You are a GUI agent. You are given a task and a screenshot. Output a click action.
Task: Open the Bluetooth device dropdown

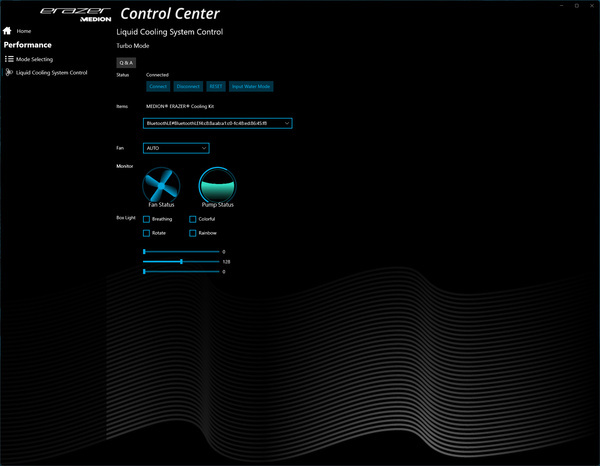[217, 123]
